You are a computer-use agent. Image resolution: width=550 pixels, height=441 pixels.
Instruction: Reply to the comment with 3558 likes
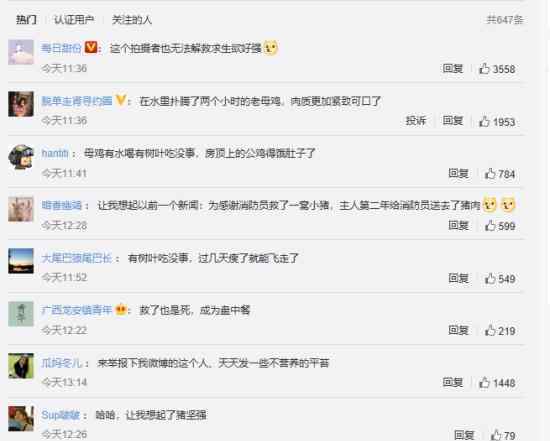[x=452, y=68]
